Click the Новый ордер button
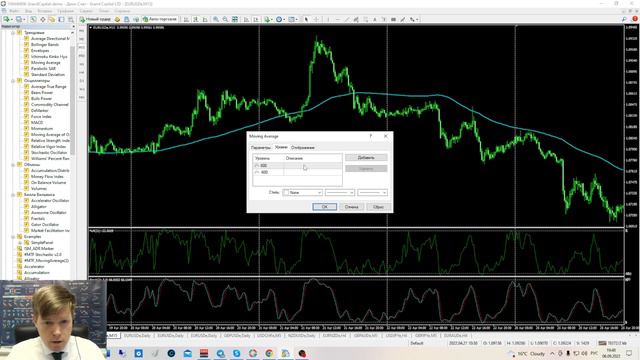This screenshot has height=360, width=640. (95, 19)
